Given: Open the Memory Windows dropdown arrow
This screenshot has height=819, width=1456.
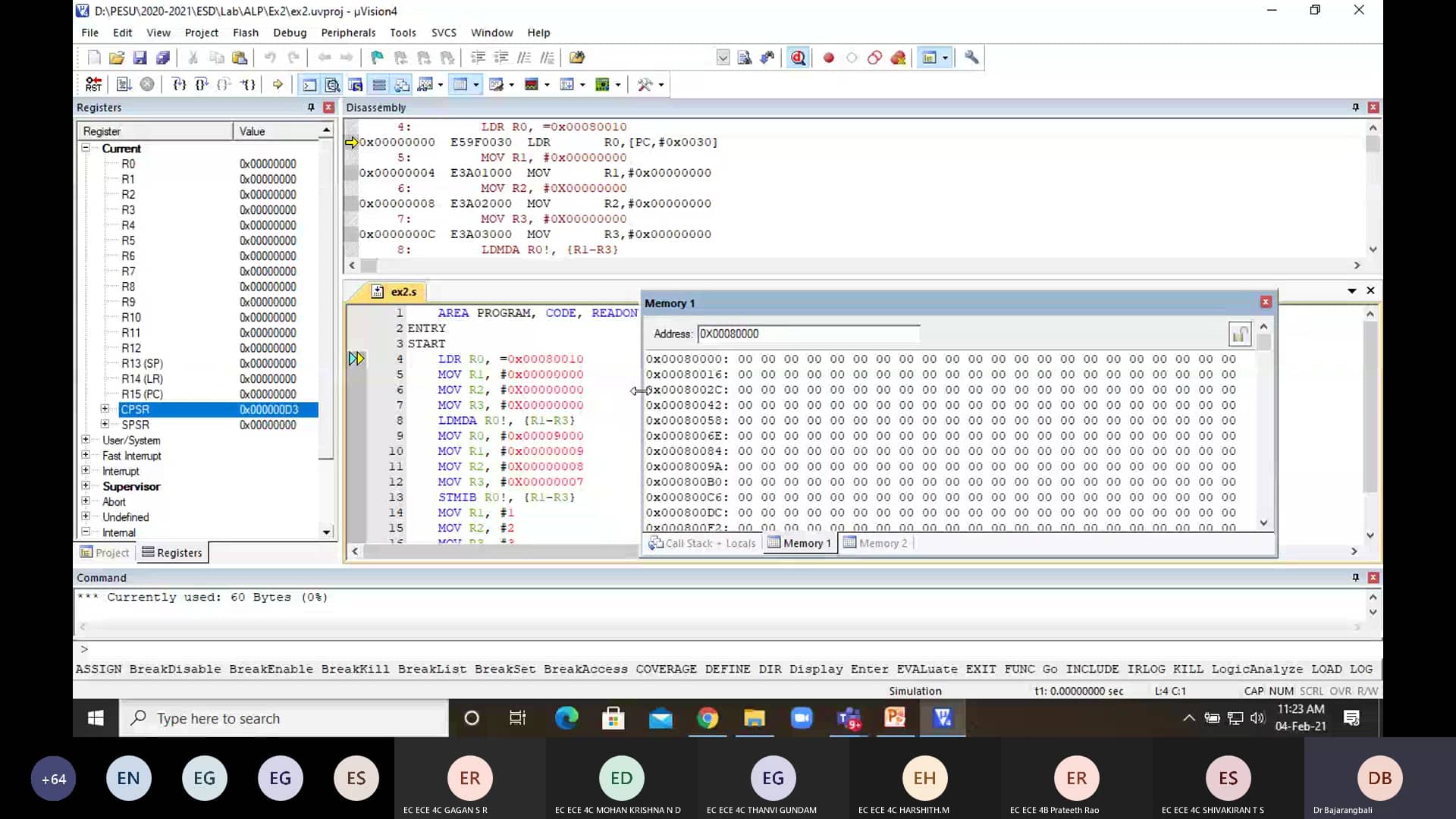Looking at the screenshot, I should (x=475, y=84).
